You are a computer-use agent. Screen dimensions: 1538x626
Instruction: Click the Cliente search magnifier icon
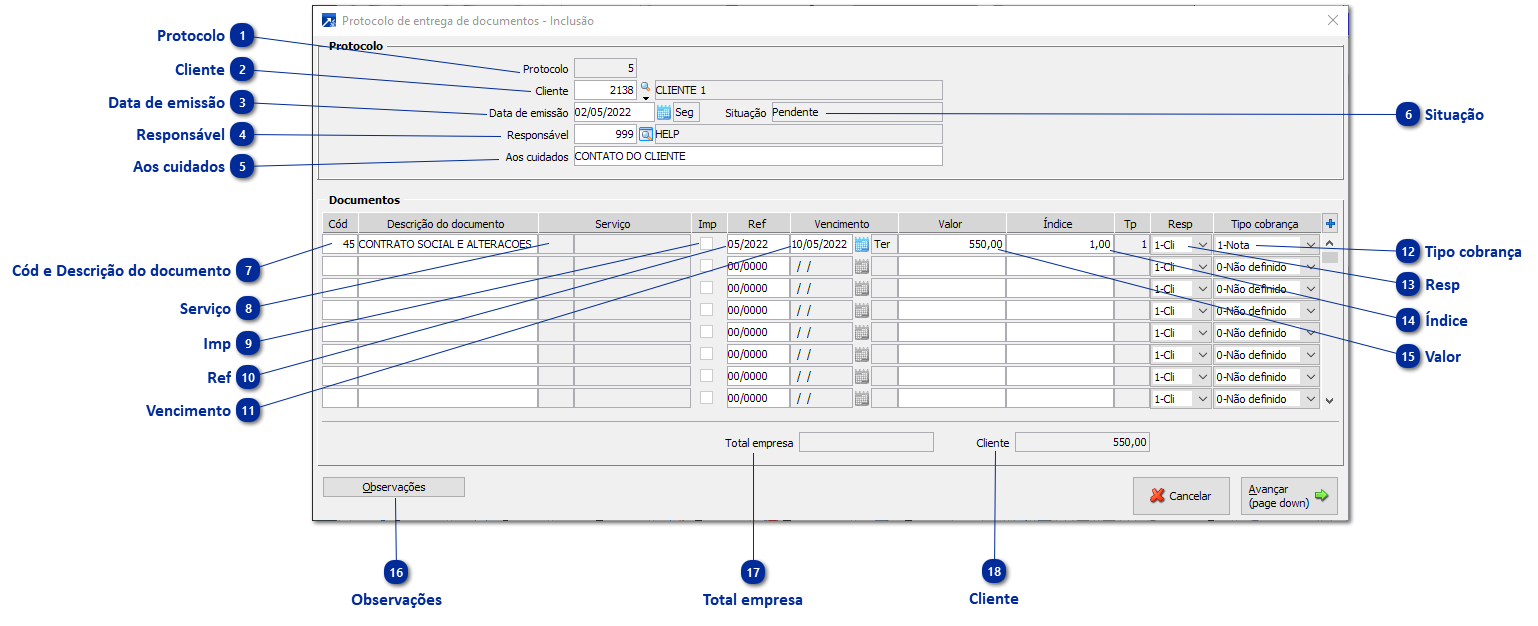[x=645, y=89]
